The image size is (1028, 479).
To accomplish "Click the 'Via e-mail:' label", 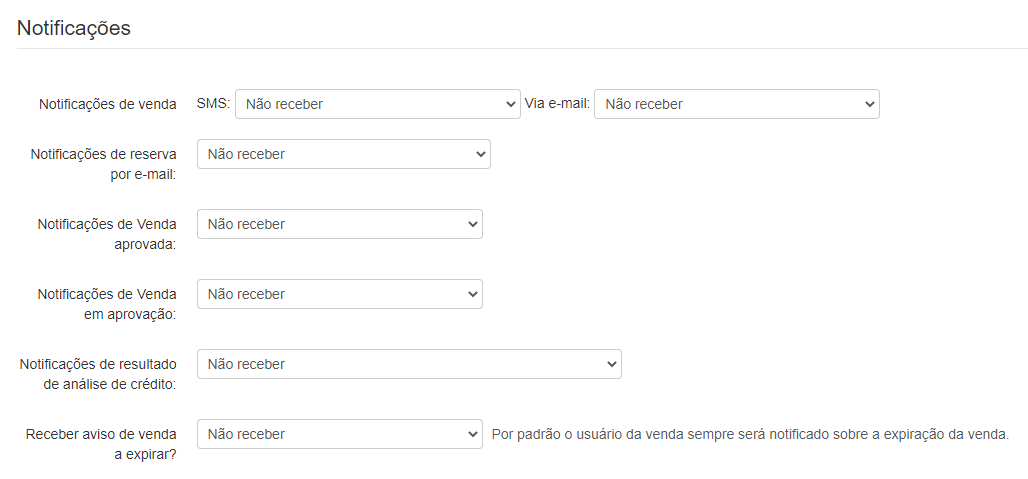I will [x=557, y=103].
